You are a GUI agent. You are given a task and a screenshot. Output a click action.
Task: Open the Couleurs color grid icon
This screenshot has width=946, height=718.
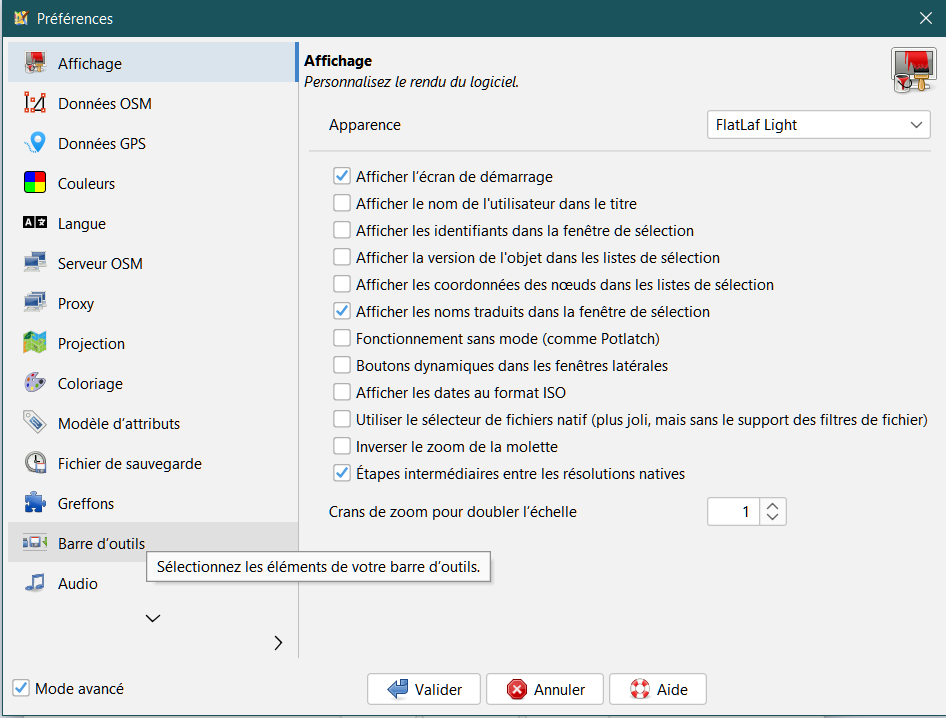[35, 183]
